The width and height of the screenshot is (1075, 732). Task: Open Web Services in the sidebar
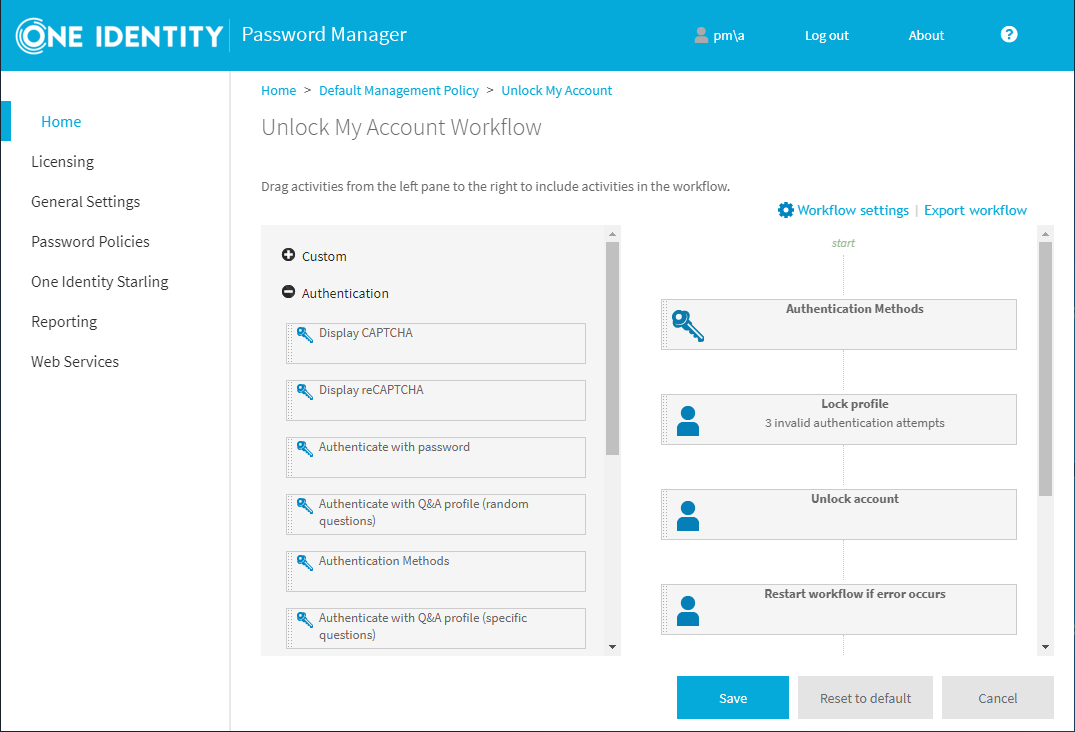point(75,361)
